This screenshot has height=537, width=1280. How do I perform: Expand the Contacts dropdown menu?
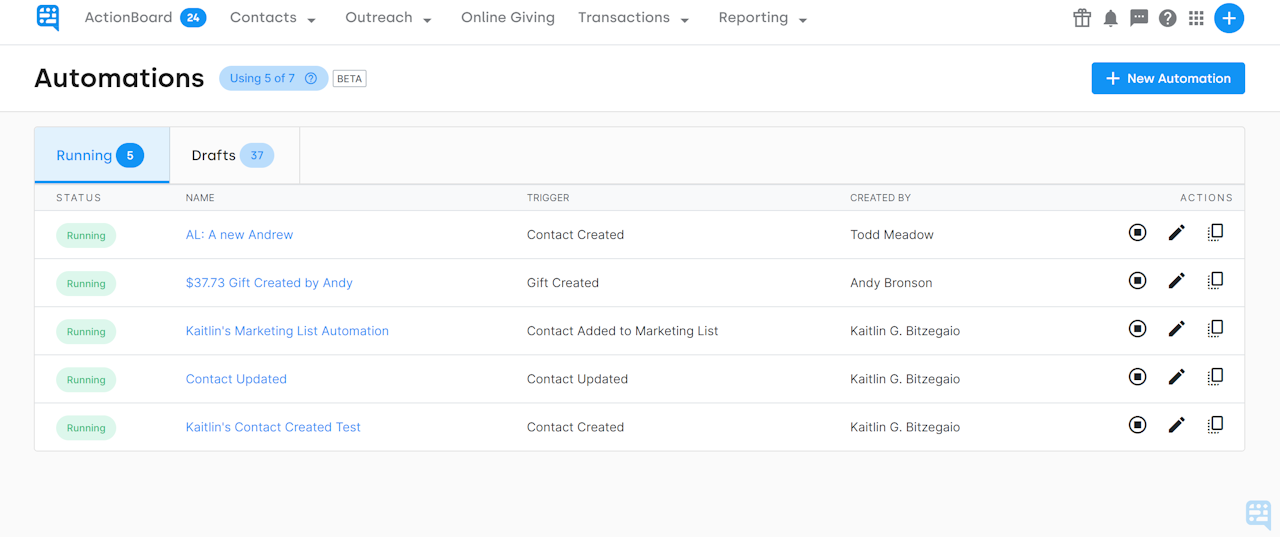[x=273, y=18]
